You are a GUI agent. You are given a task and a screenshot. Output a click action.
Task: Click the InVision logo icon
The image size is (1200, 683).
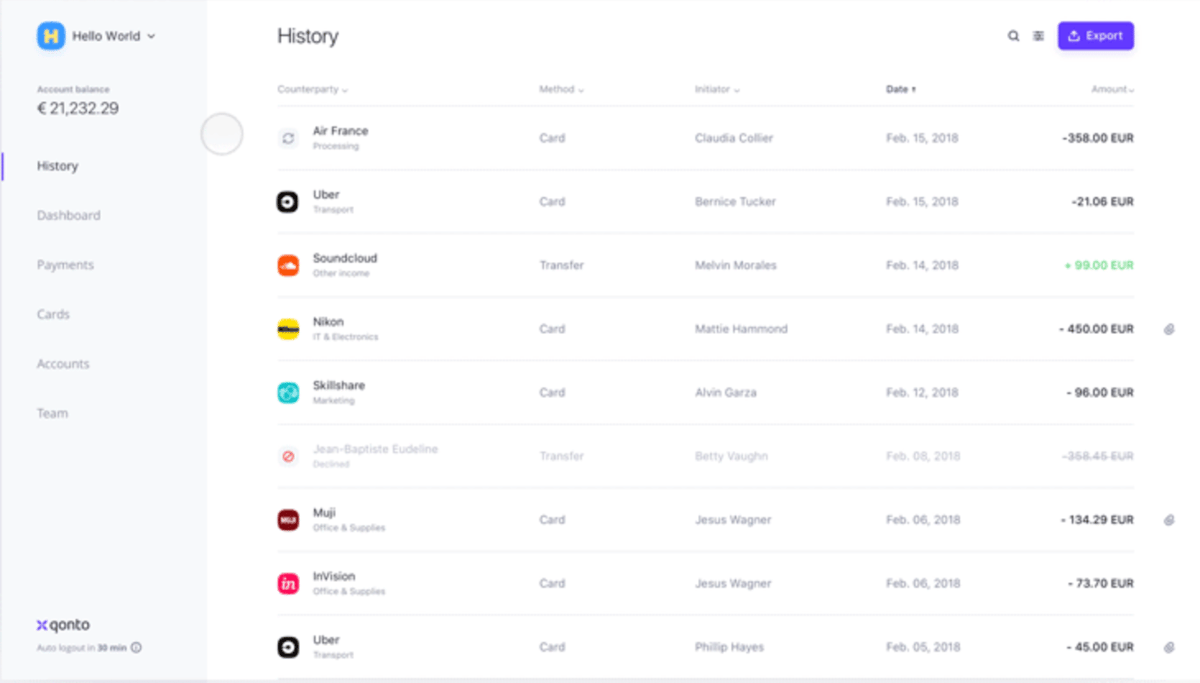(288, 584)
